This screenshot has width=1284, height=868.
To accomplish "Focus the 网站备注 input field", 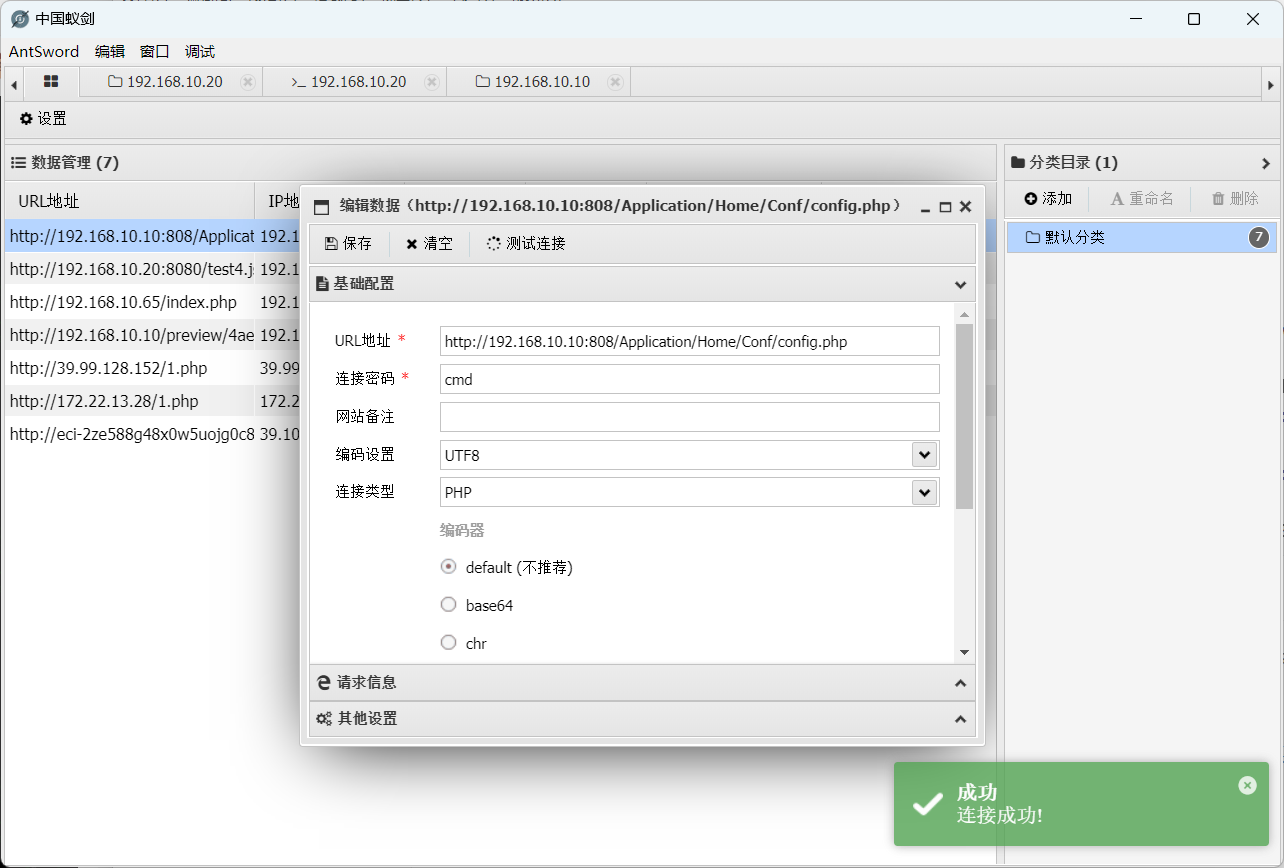I will pos(690,417).
